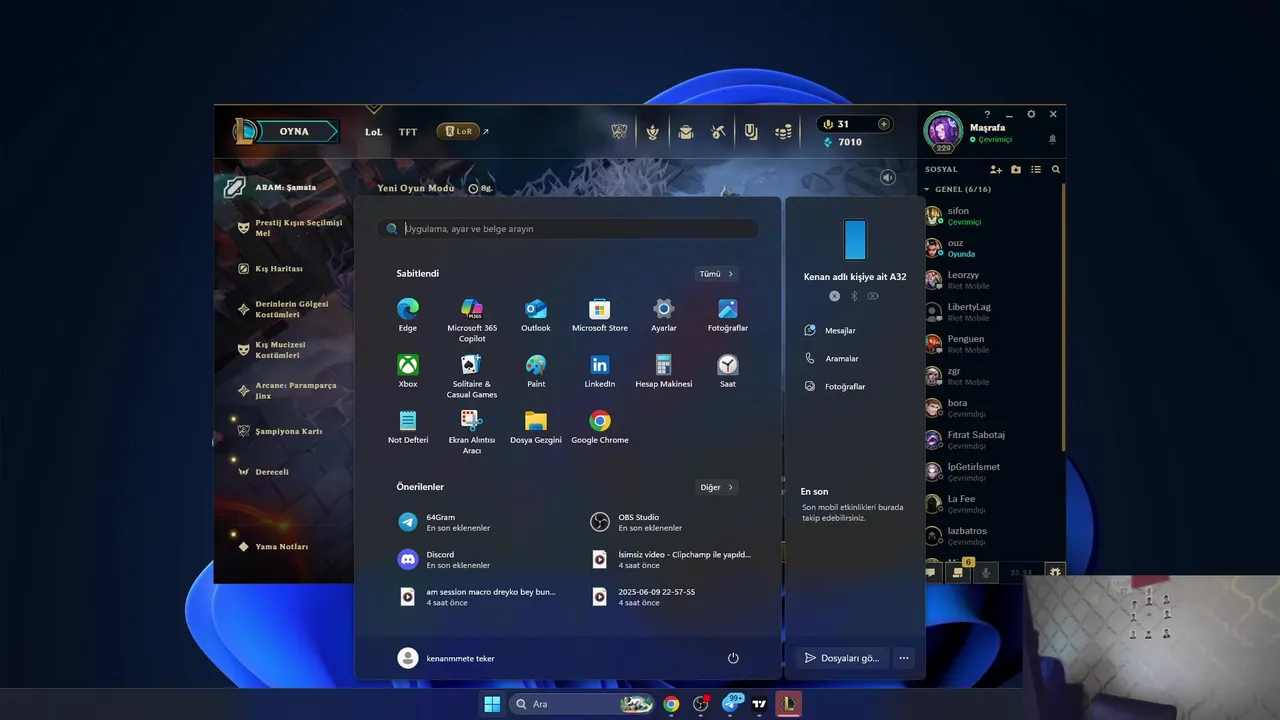This screenshot has width=1280, height=720.
Task: Open the Loot hammer icon
Action: 718,132
